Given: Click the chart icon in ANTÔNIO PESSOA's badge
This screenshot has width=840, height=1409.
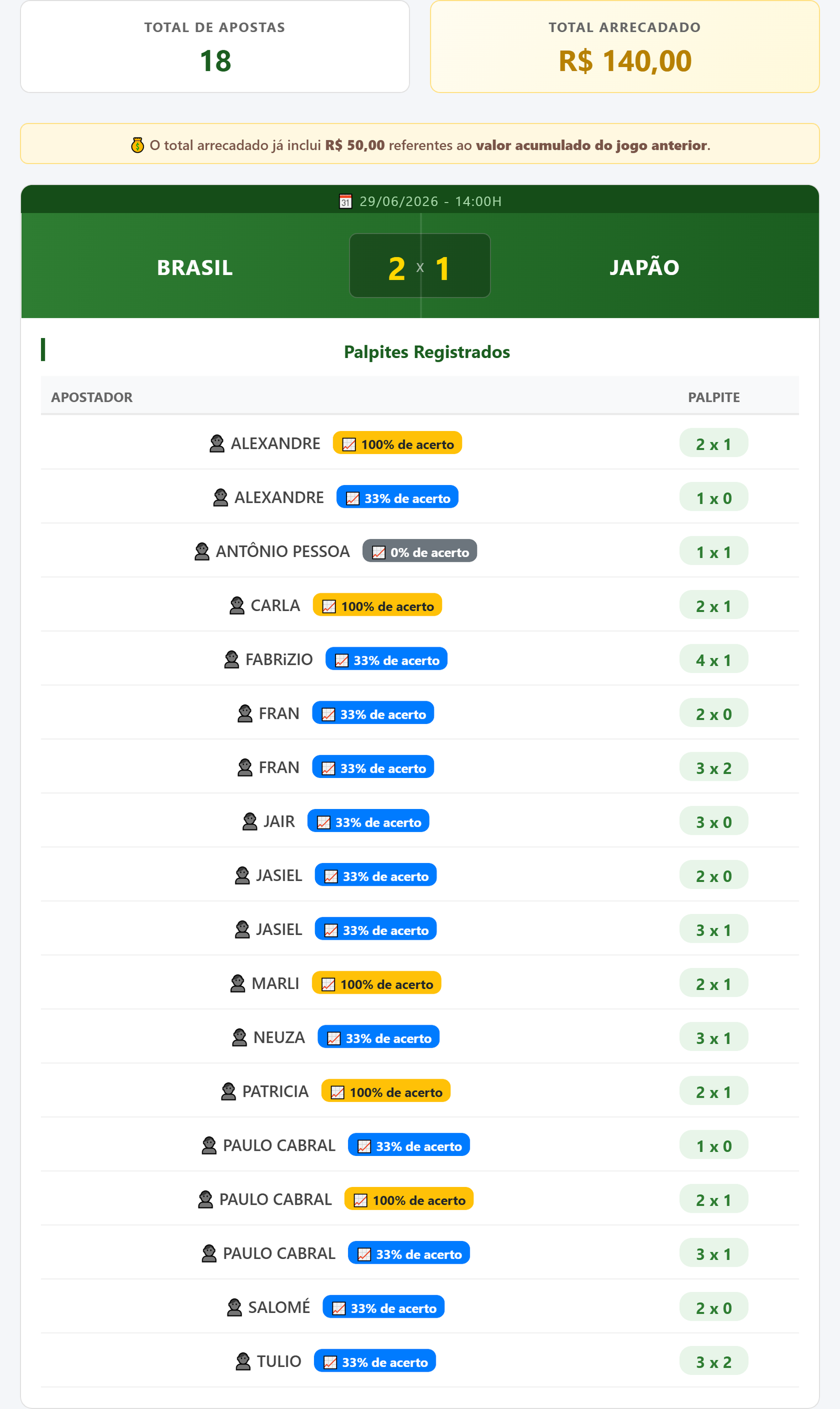Looking at the screenshot, I should (379, 553).
